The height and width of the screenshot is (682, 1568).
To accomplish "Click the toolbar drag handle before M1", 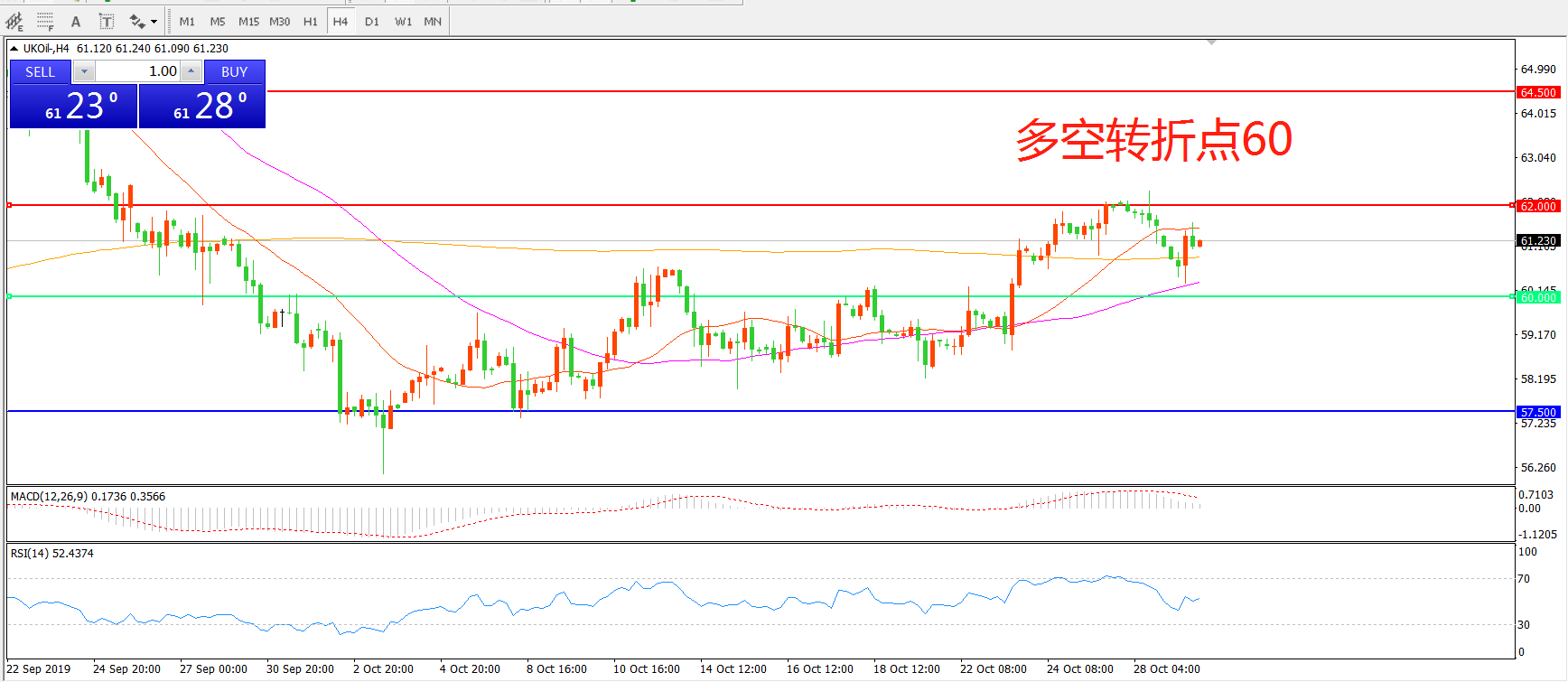I will pyautogui.click(x=169, y=22).
